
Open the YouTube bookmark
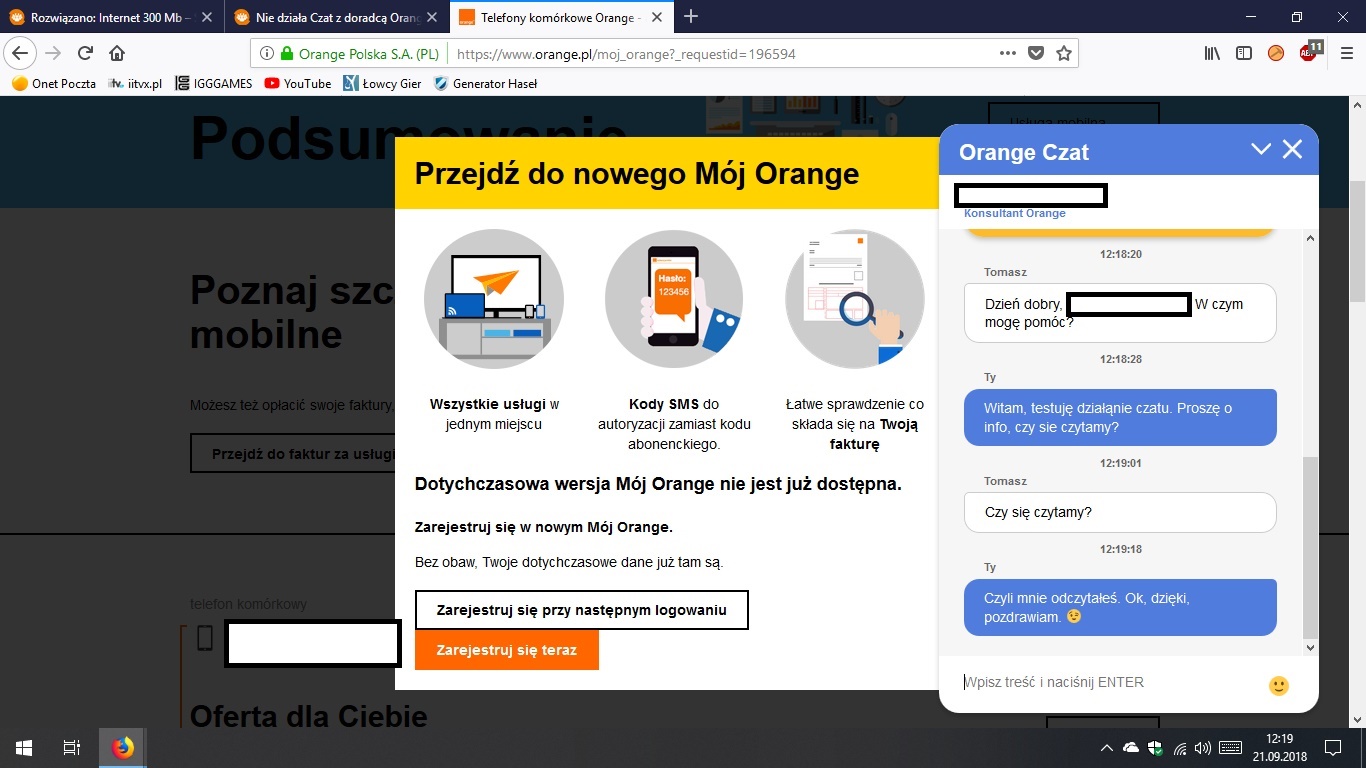tap(298, 84)
